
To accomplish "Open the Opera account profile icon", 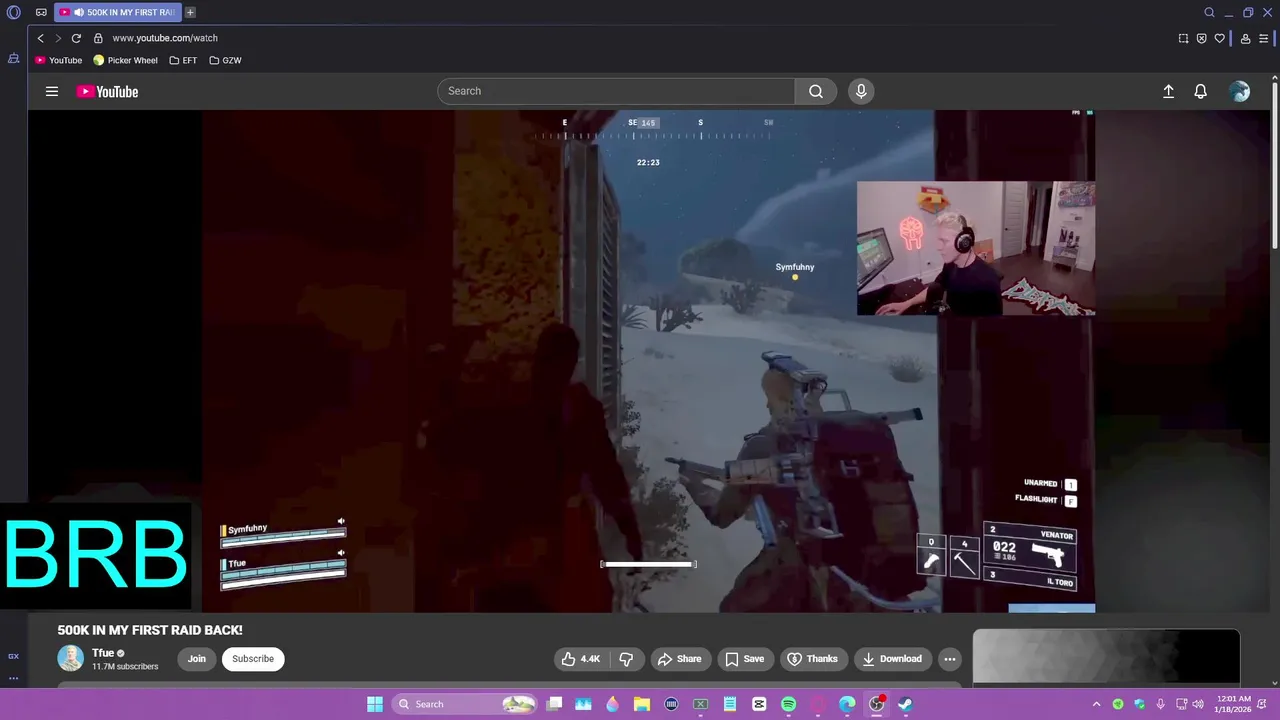I will pyautogui.click(x=1245, y=38).
